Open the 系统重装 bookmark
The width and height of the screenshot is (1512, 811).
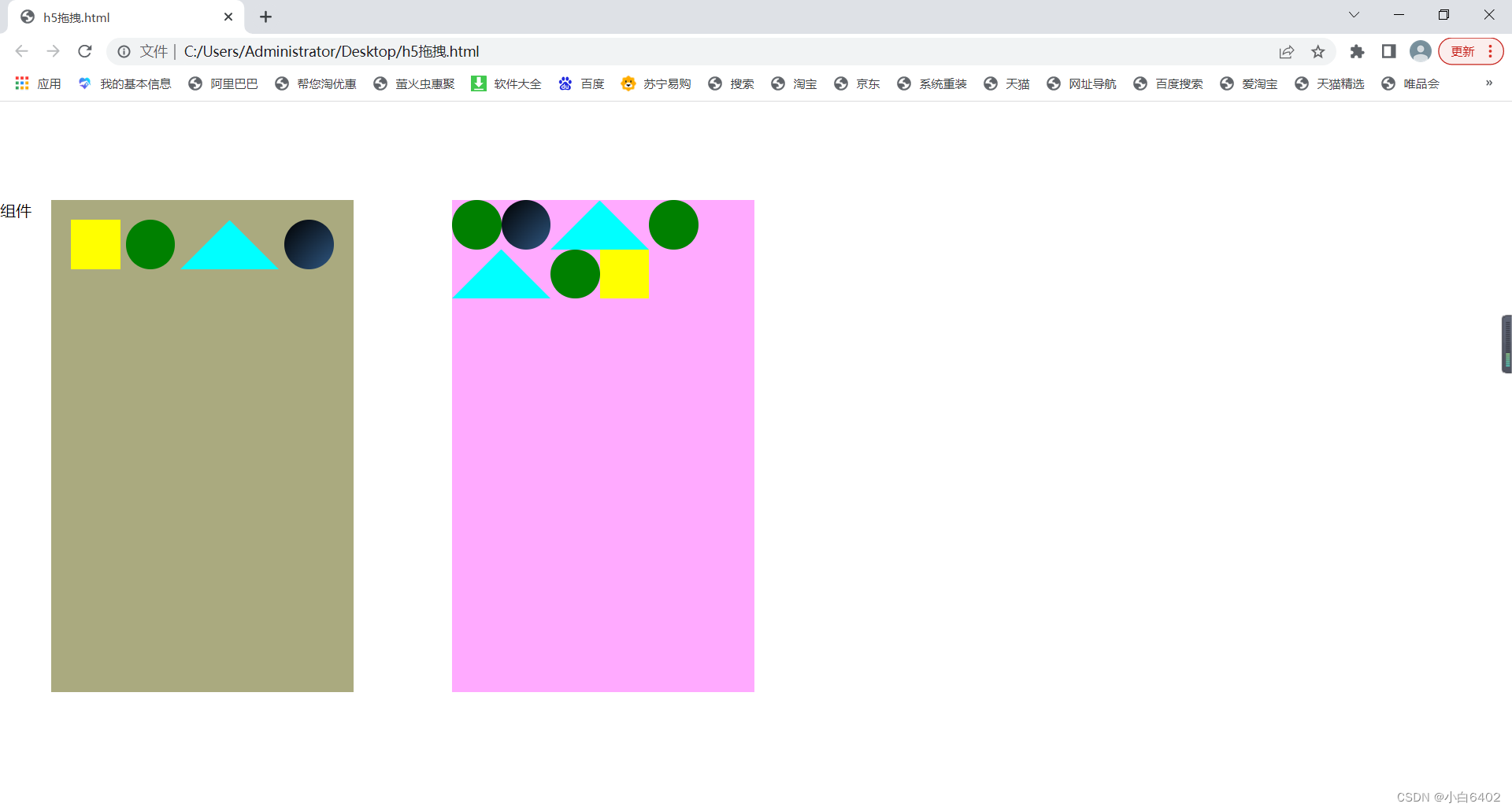[x=932, y=83]
